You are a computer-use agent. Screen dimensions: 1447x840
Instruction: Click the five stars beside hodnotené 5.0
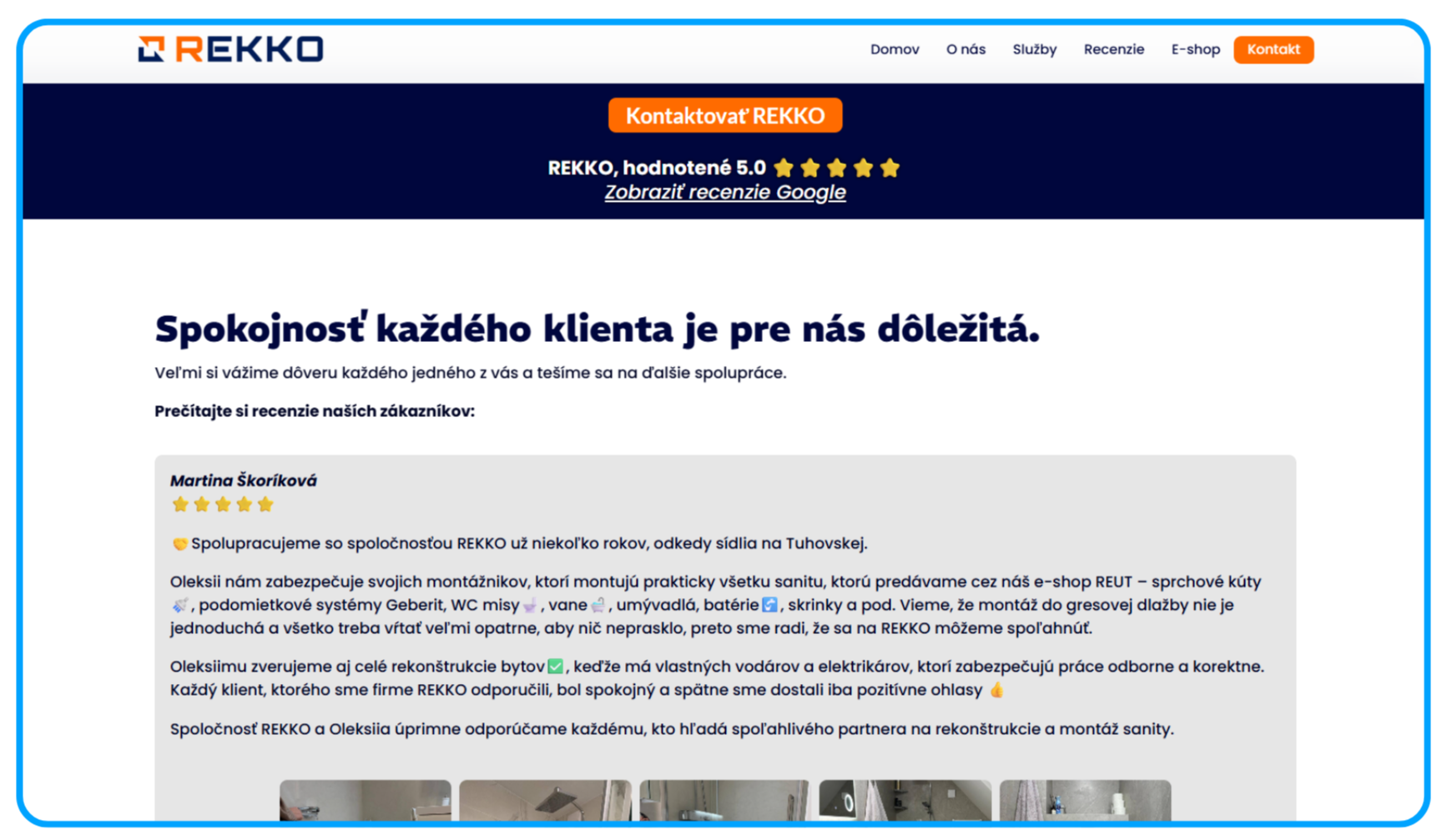836,168
